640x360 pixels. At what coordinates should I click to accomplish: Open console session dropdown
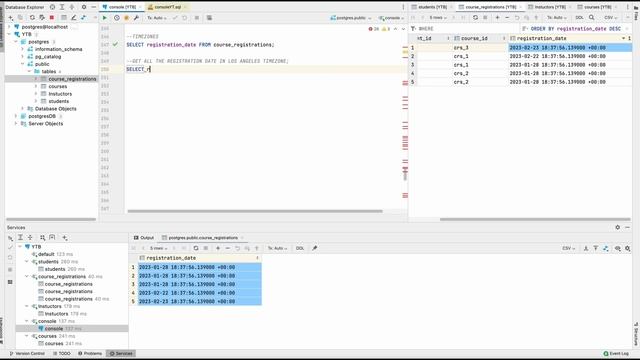391,18
